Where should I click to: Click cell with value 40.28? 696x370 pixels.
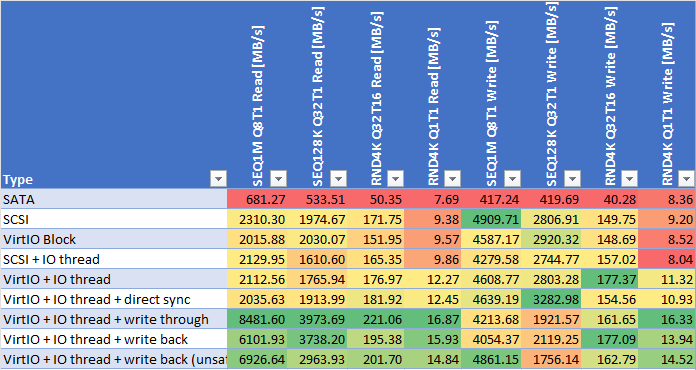(609, 199)
